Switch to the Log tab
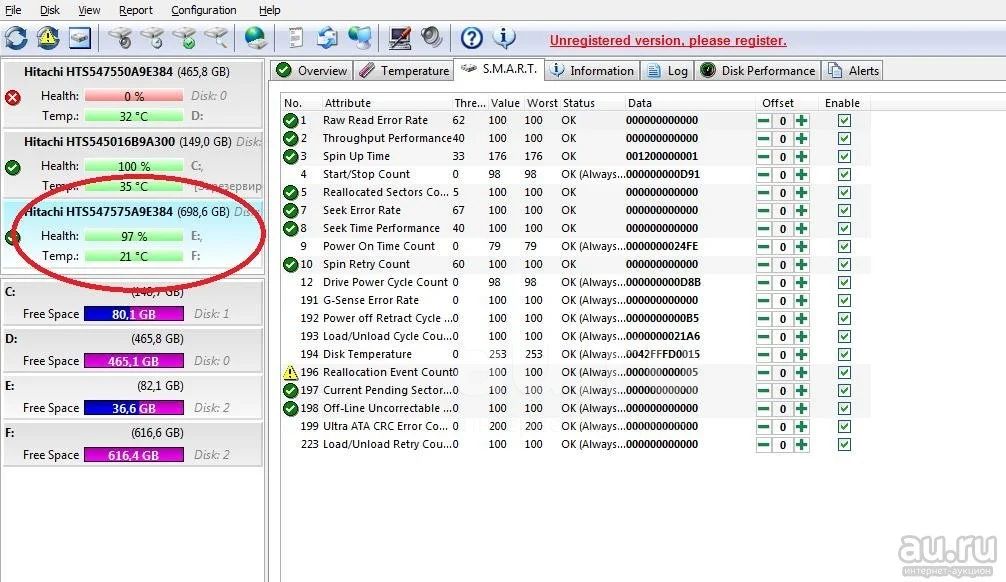The width and height of the screenshot is (1006, 582). coord(667,71)
